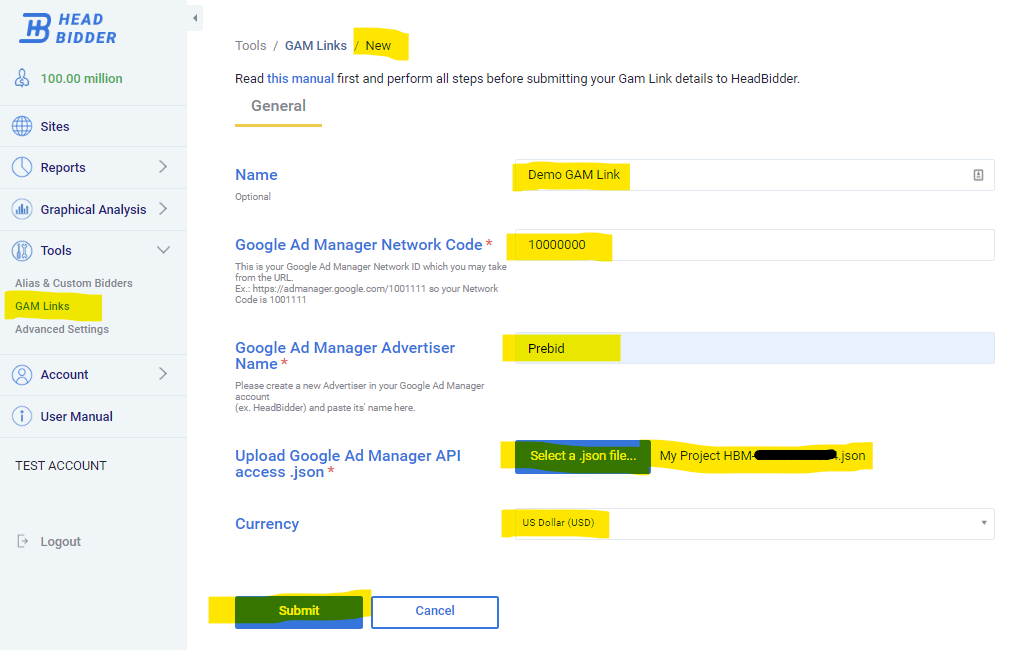Click the User Manual info icon
This screenshot has height=650, width=1023.
coord(22,417)
